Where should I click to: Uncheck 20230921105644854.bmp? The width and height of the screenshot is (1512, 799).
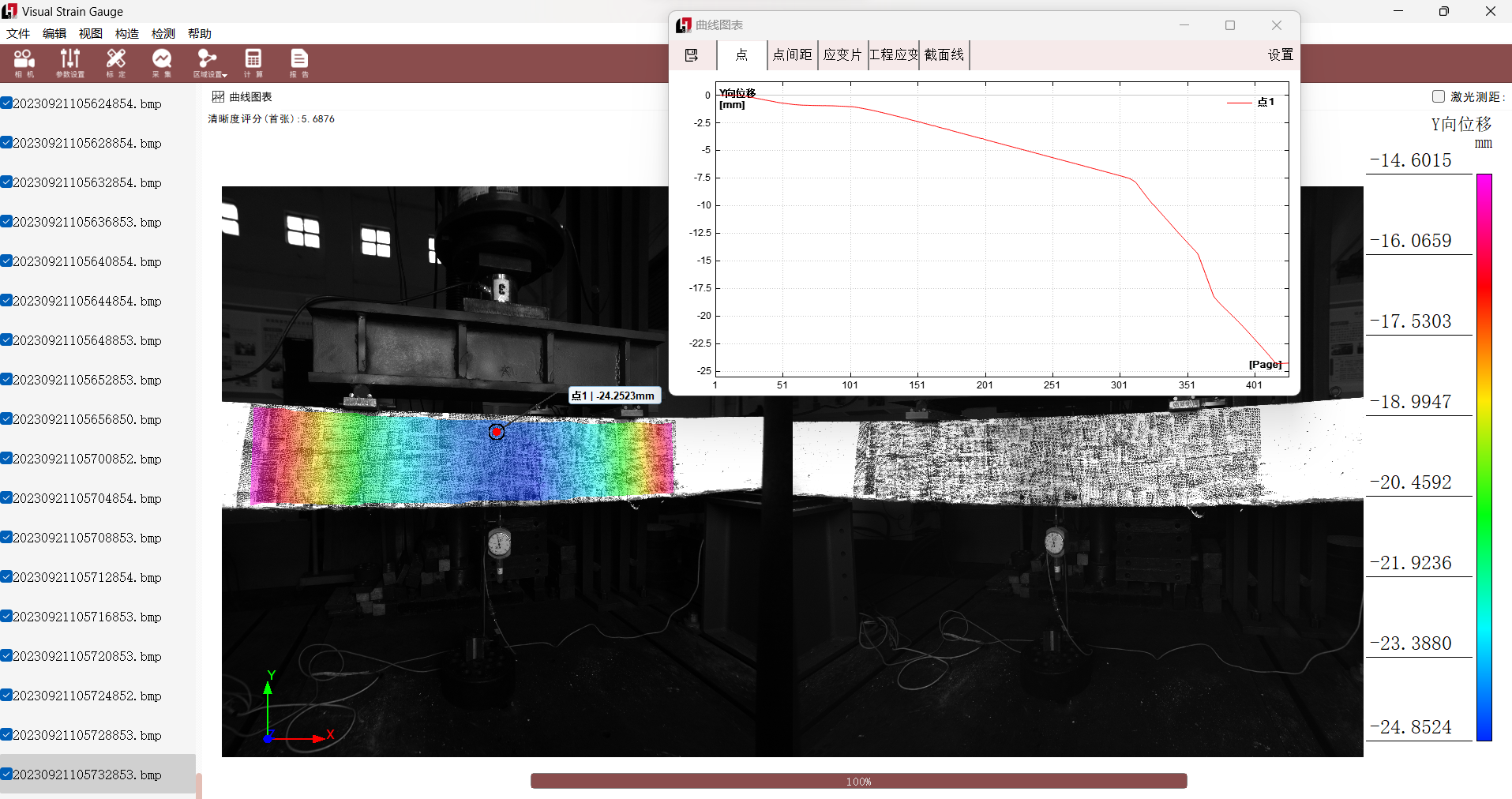click(x=6, y=300)
